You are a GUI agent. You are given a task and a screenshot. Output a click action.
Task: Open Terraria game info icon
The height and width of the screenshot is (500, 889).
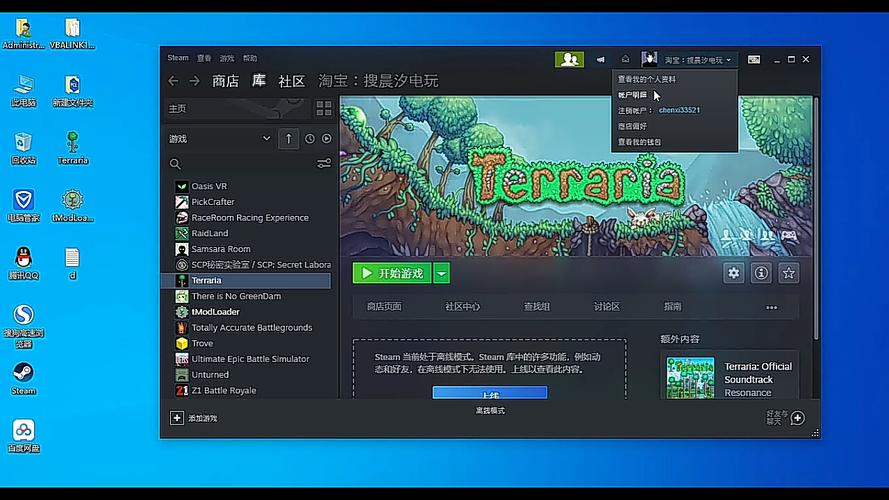(x=761, y=273)
